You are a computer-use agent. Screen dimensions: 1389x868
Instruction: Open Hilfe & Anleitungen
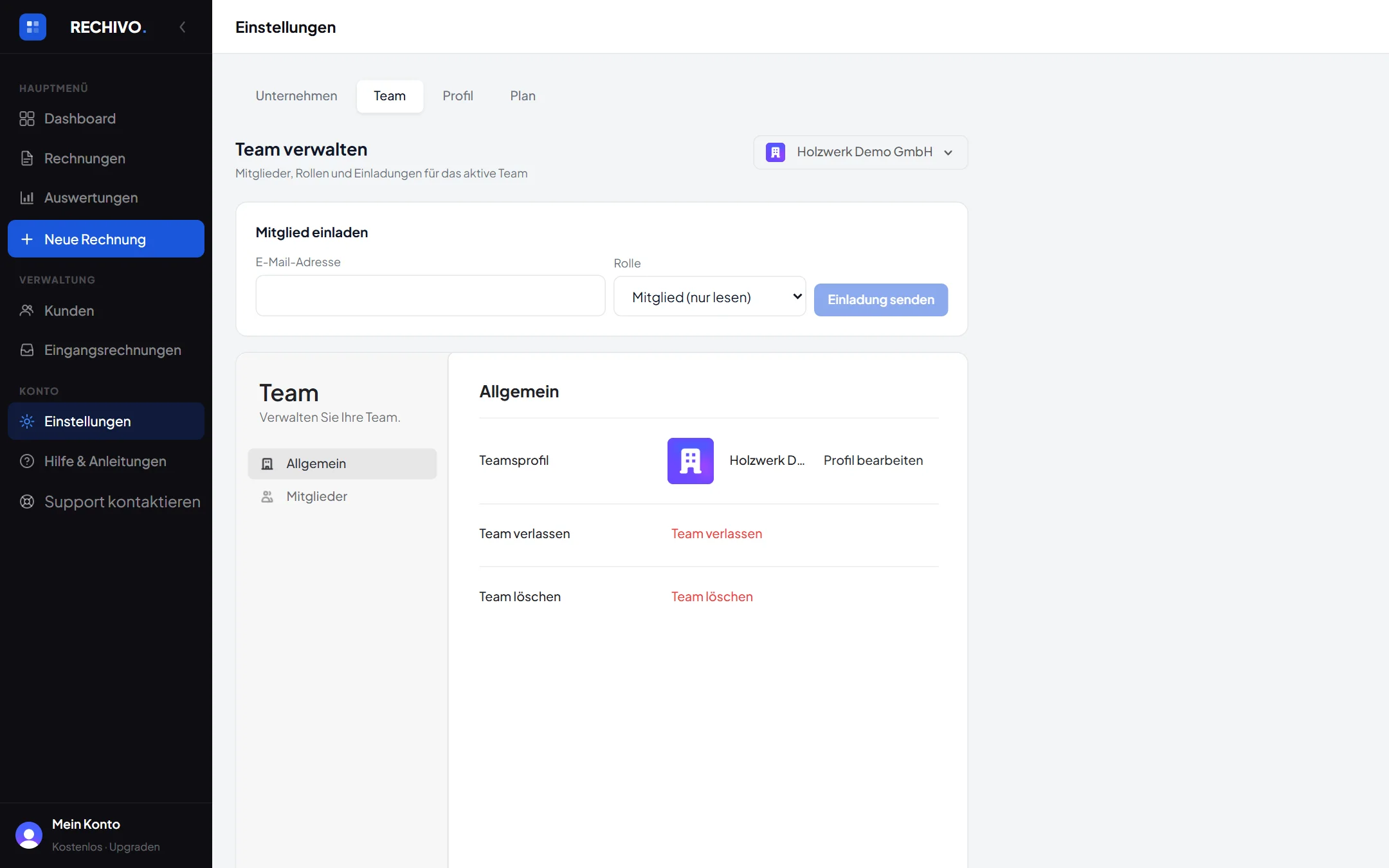(106, 461)
